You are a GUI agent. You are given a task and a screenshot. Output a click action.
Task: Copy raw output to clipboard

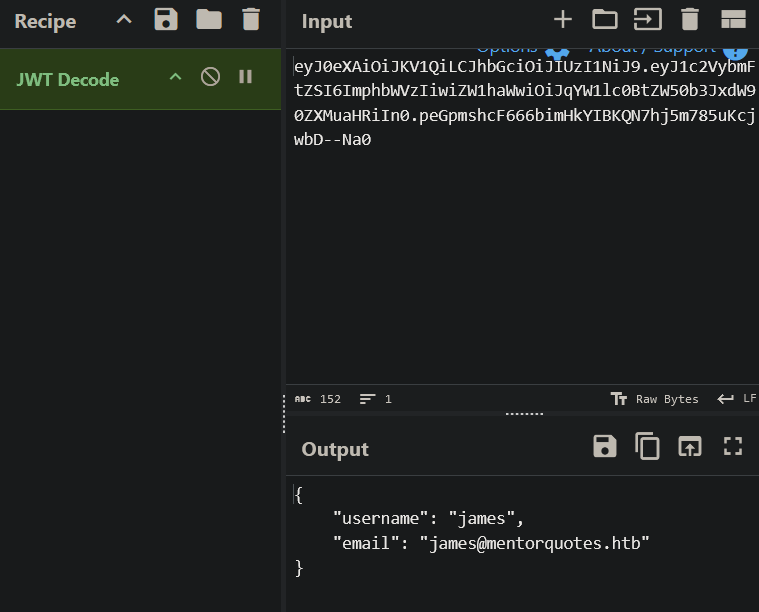[647, 446]
